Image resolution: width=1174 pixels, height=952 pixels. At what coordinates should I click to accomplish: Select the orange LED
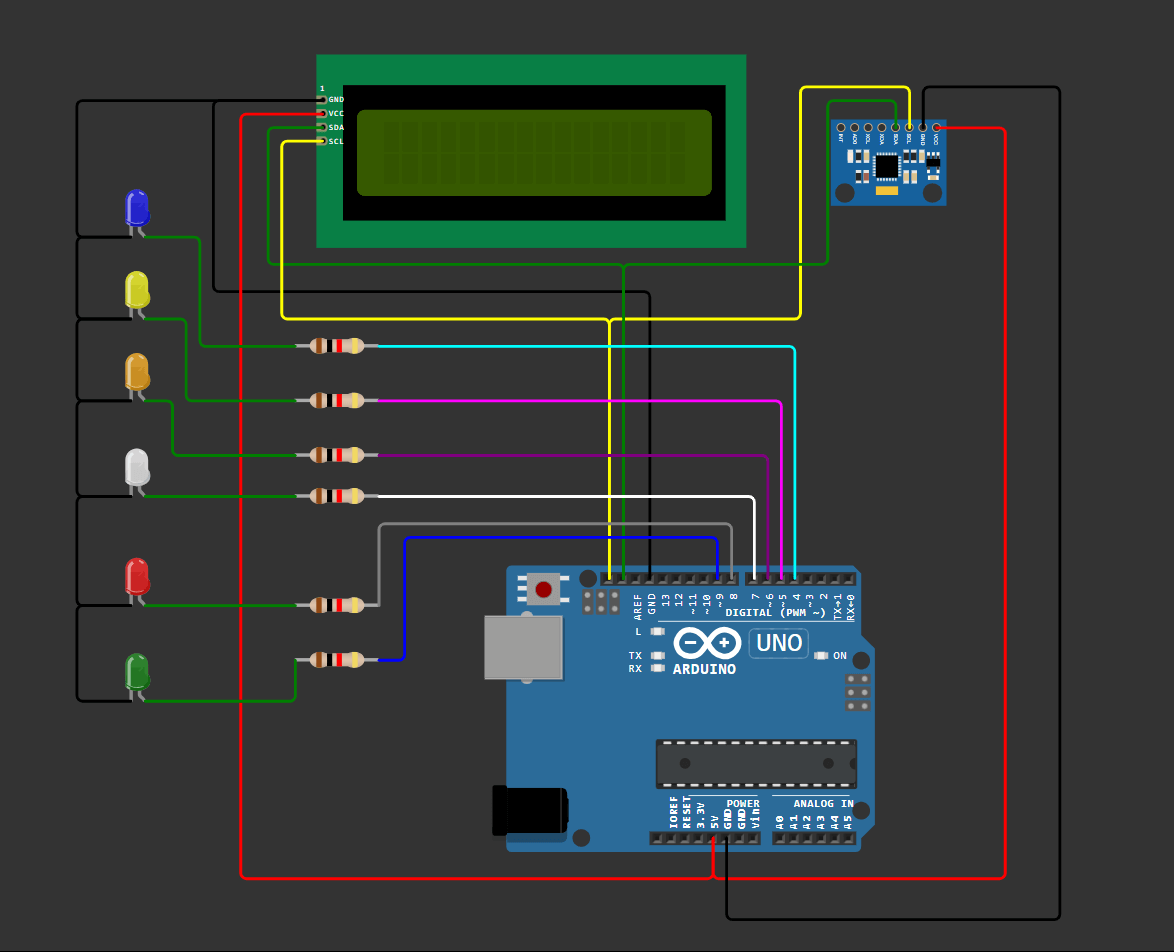pyautogui.click(x=137, y=372)
